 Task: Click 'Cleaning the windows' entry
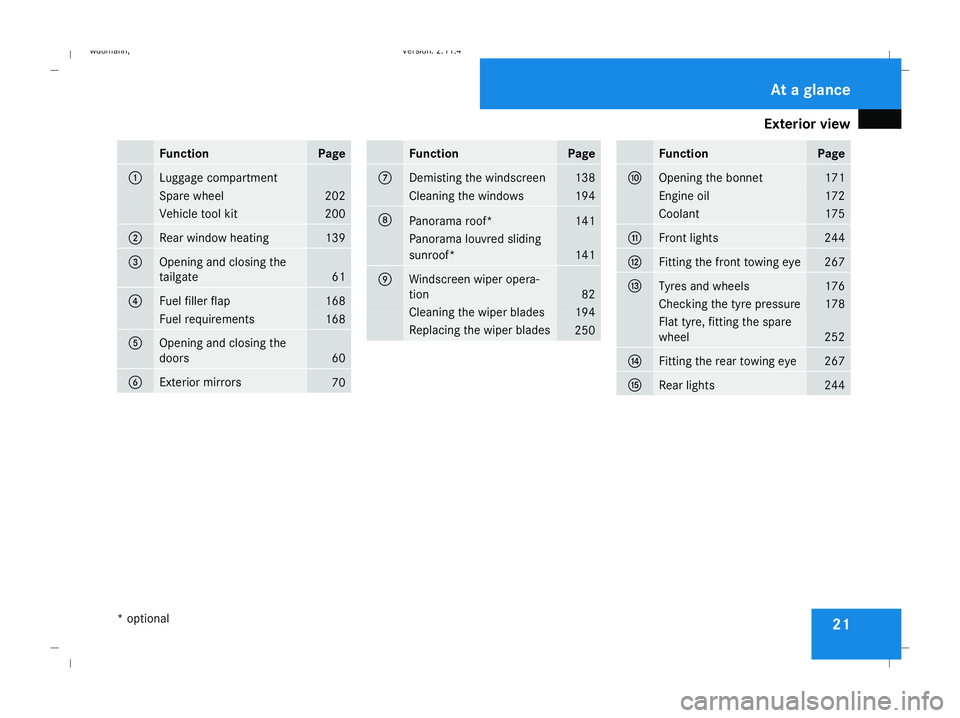[x=467, y=196]
